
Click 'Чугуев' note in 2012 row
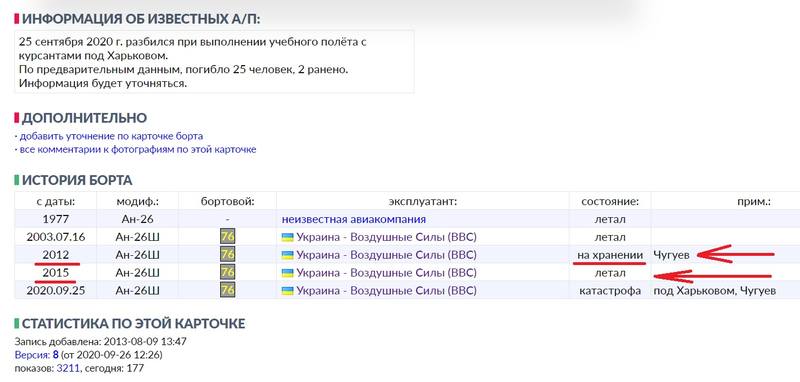tap(671, 255)
